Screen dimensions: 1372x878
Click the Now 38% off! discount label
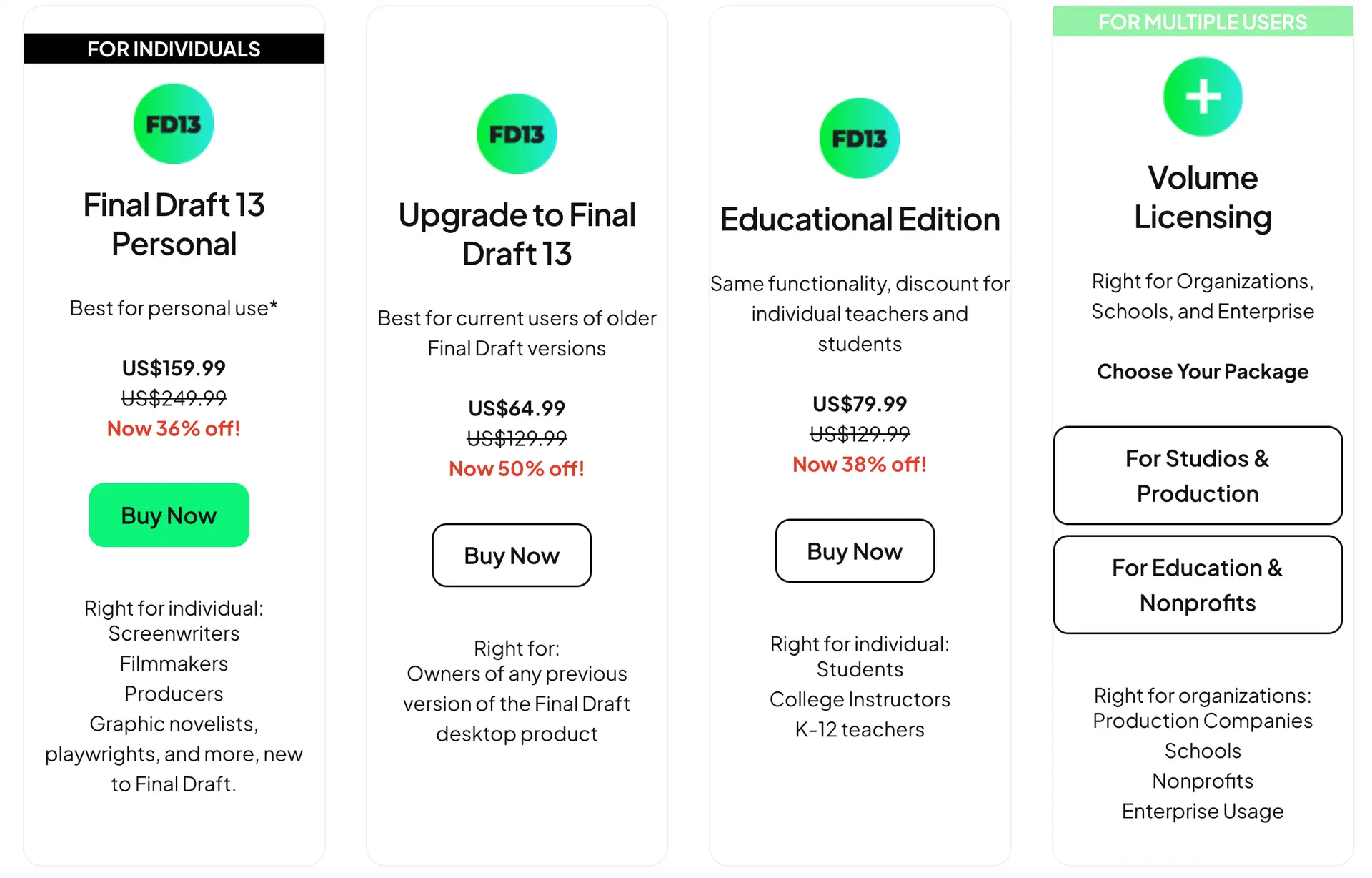pyautogui.click(x=860, y=464)
